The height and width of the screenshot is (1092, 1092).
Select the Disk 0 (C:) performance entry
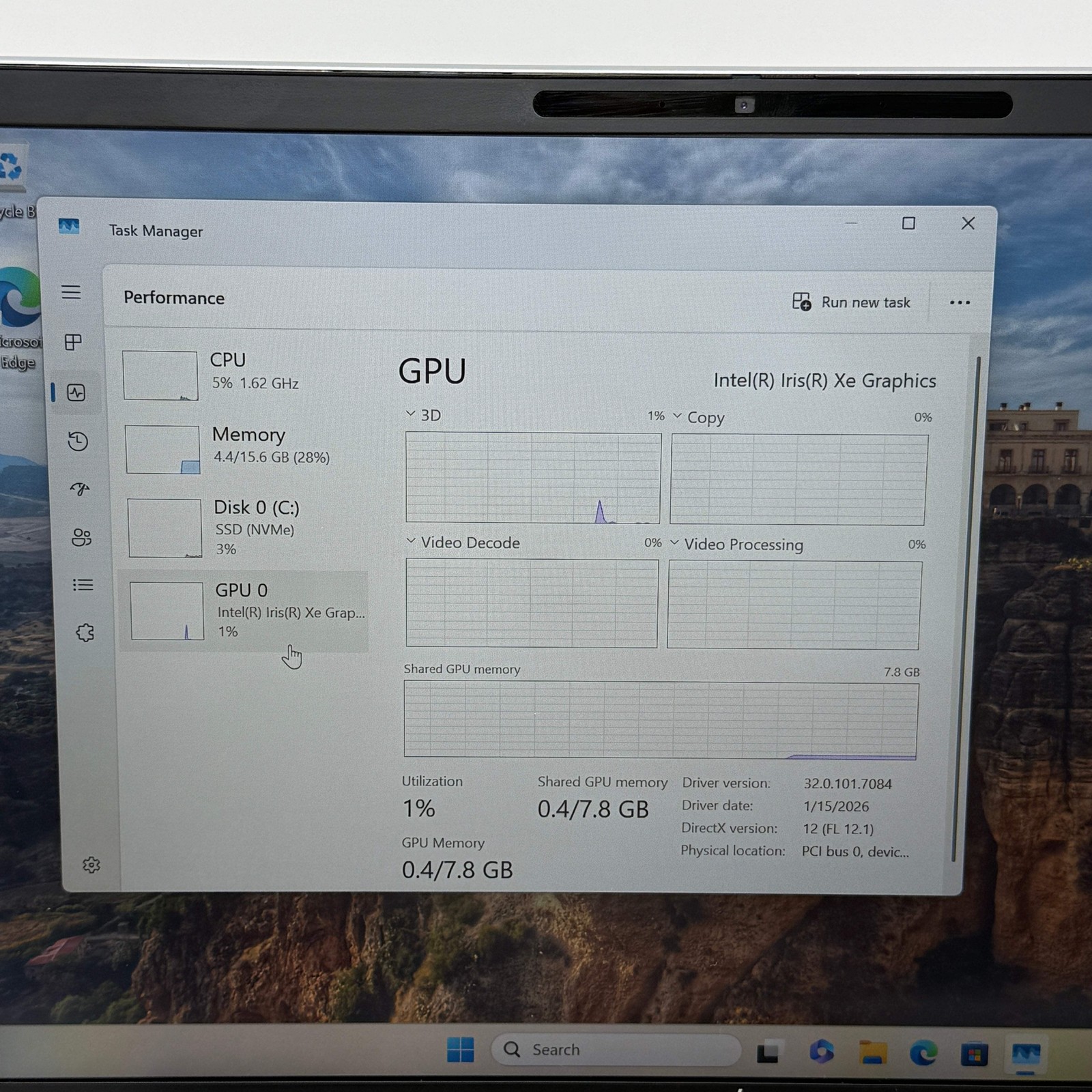click(244, 527)
